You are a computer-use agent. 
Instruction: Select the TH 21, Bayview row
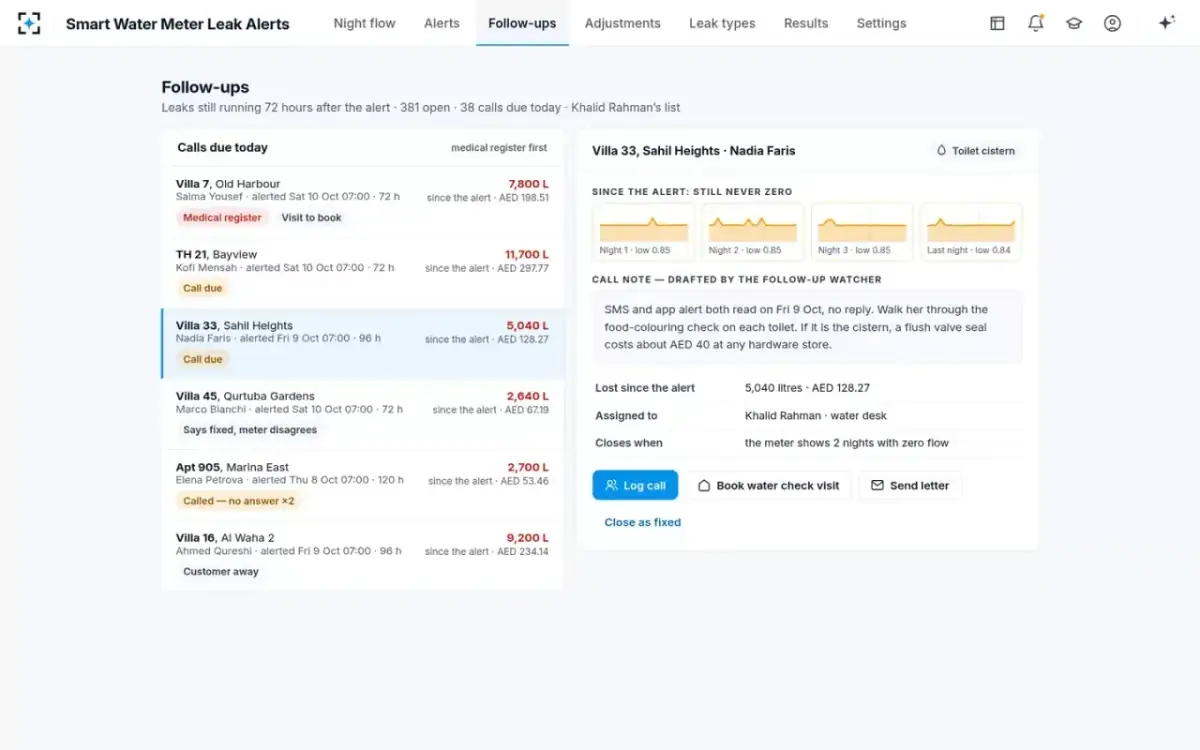click(x=362, y=273)
